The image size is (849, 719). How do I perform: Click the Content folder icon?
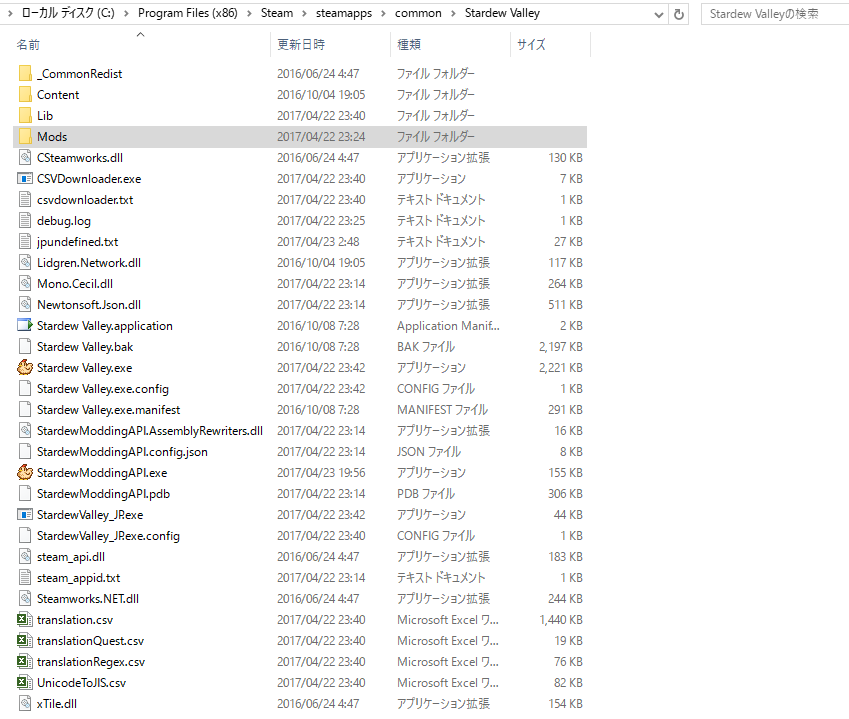tap(25, 95)
